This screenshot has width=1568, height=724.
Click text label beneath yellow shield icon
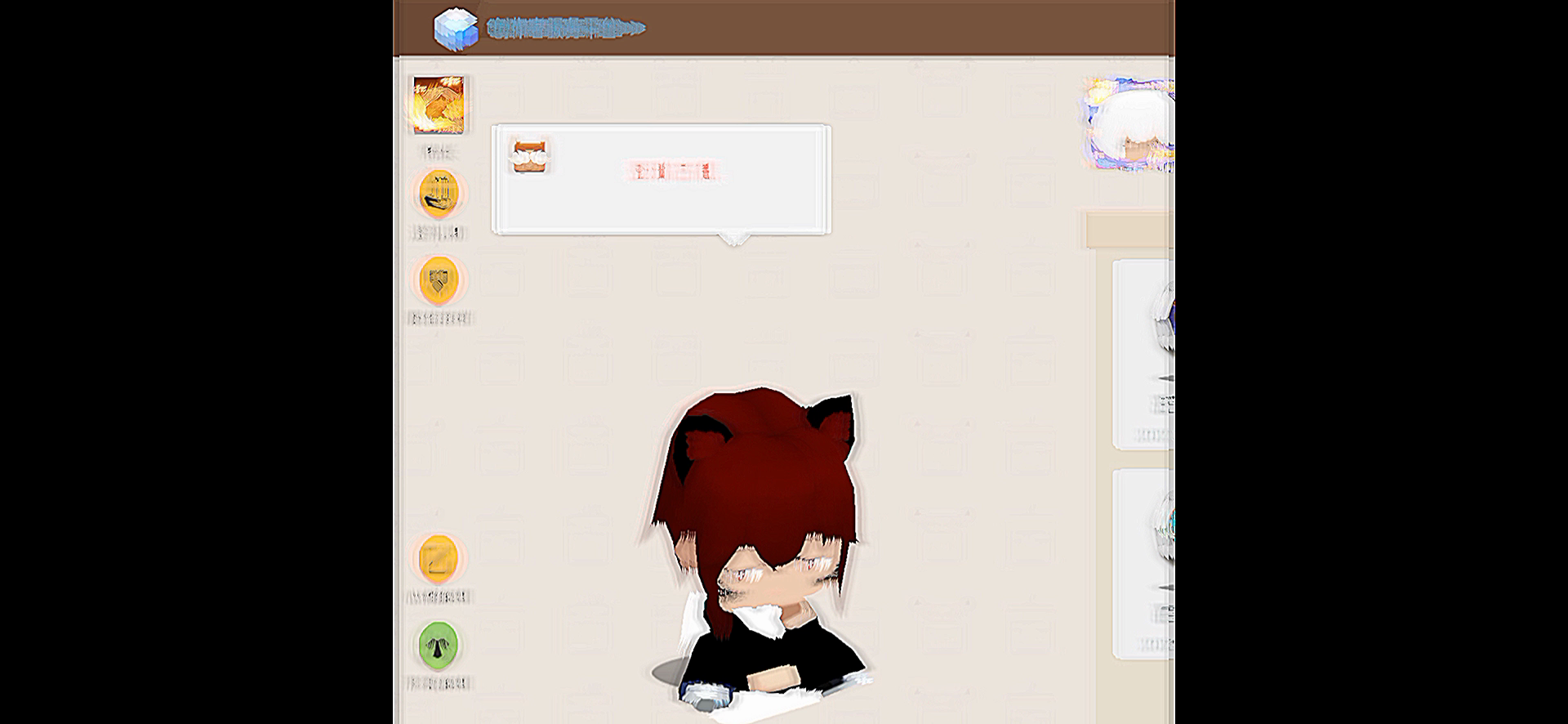(x=439, y=318)
